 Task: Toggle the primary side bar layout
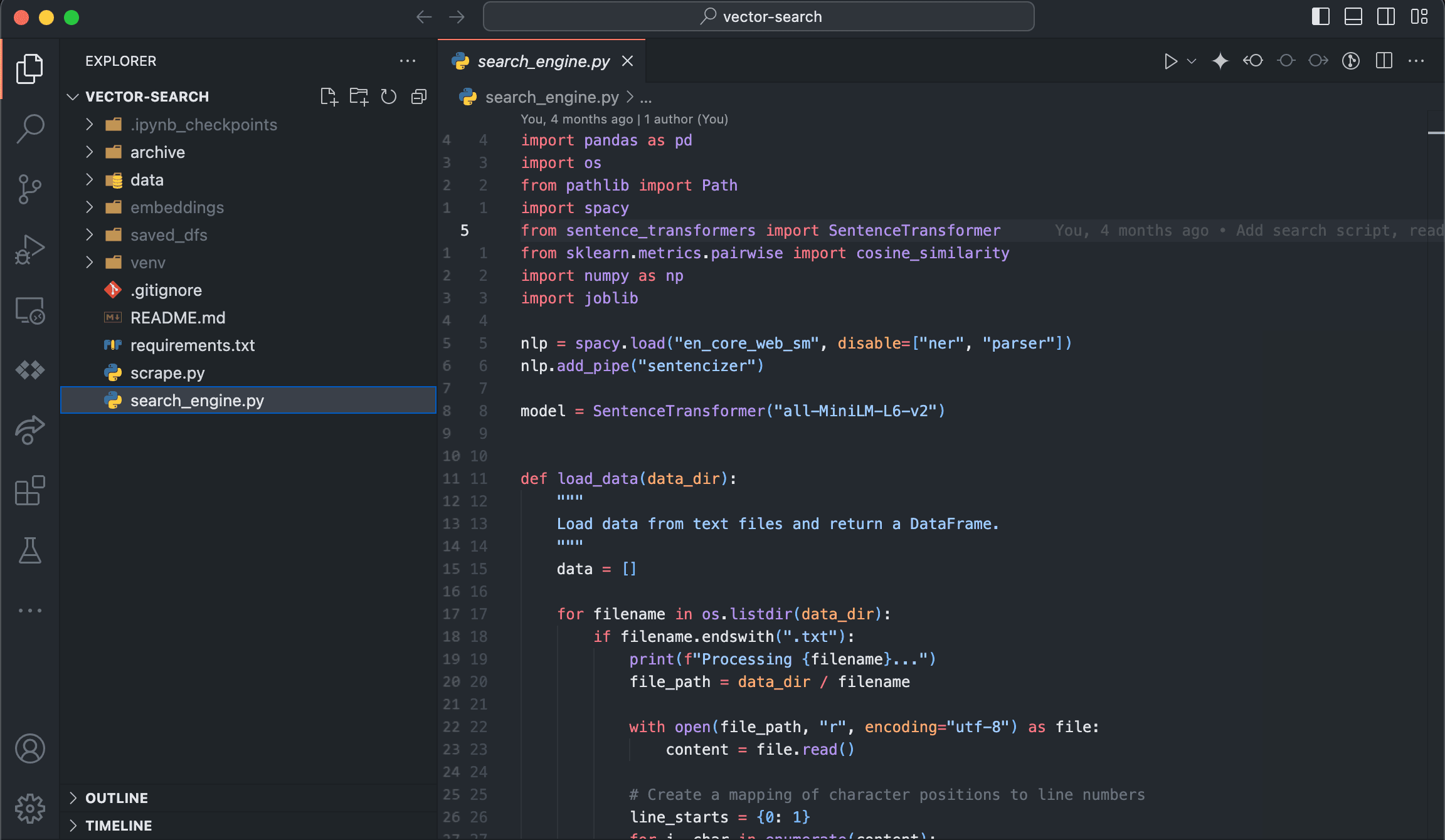[x=1320, y=17]
